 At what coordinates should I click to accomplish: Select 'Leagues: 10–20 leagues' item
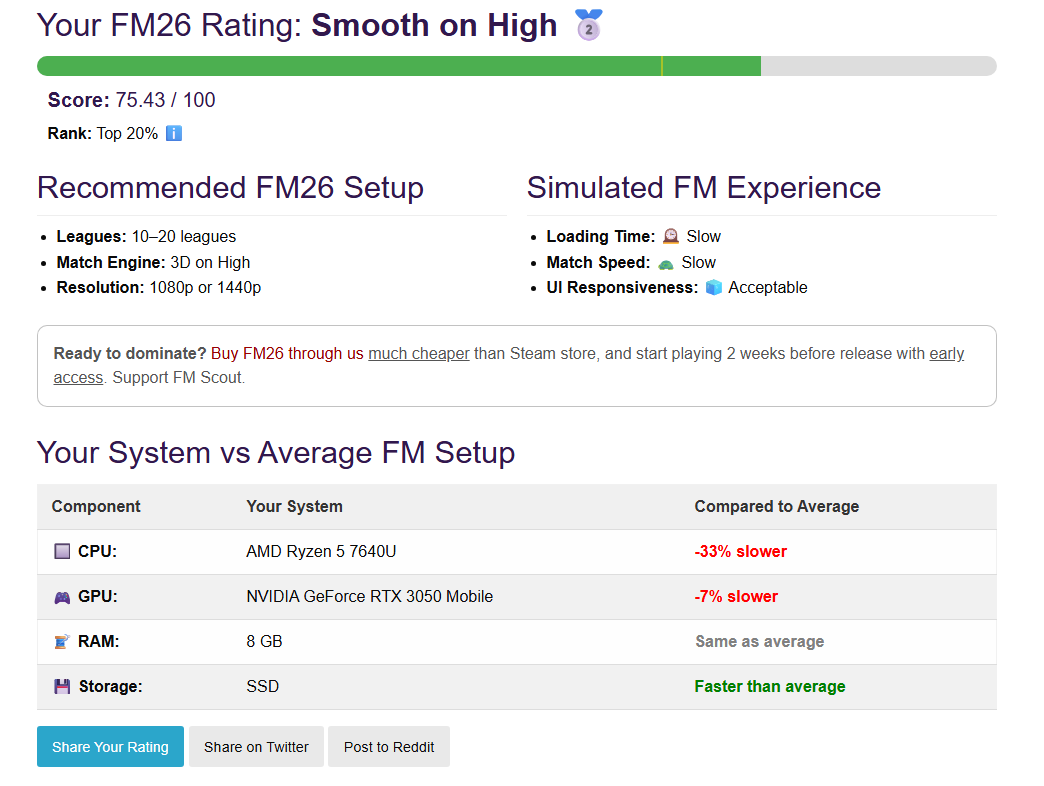point(146,236)
